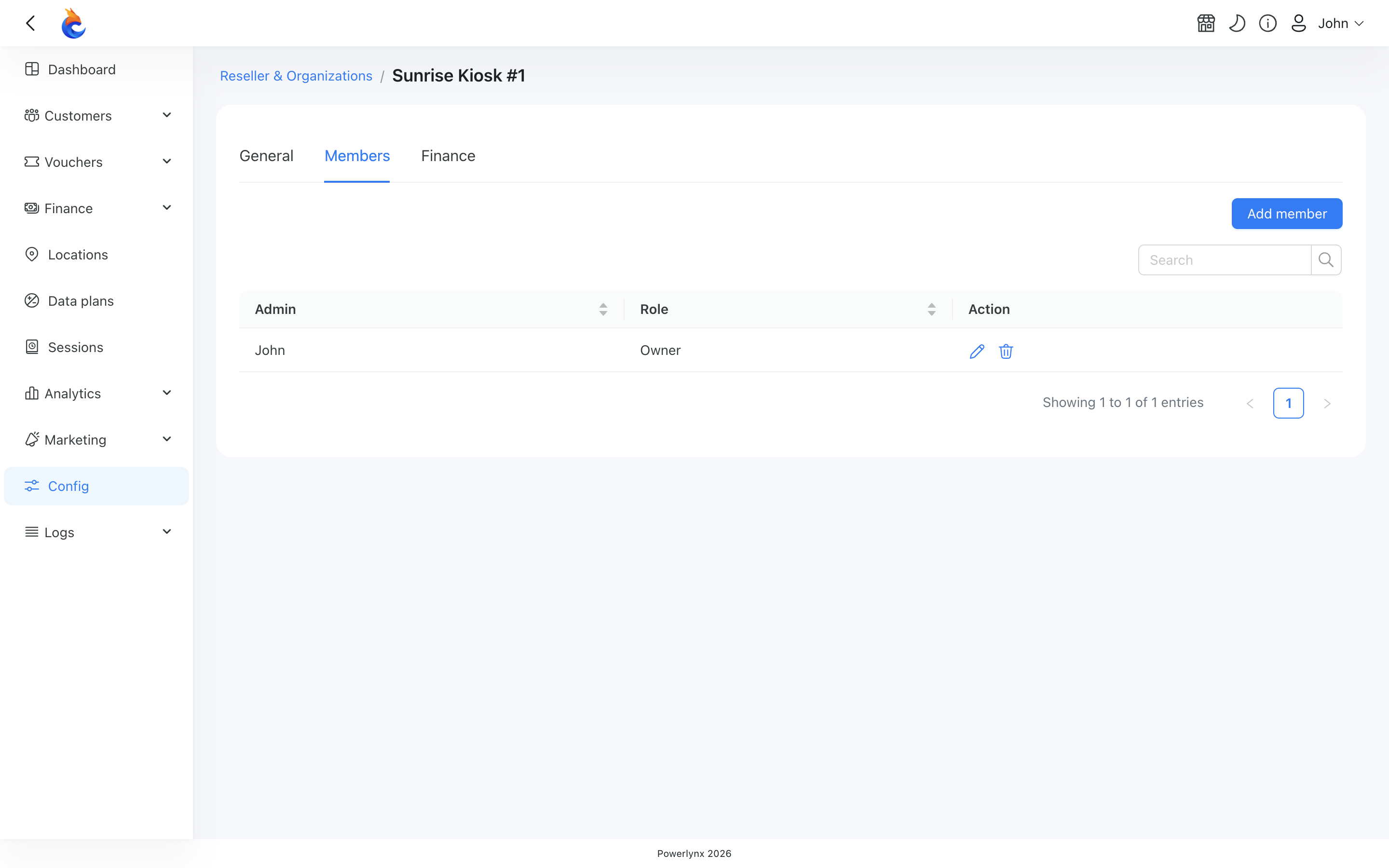Click the Add member button
The image size is (1389, 868).
tap(1287, 214)
